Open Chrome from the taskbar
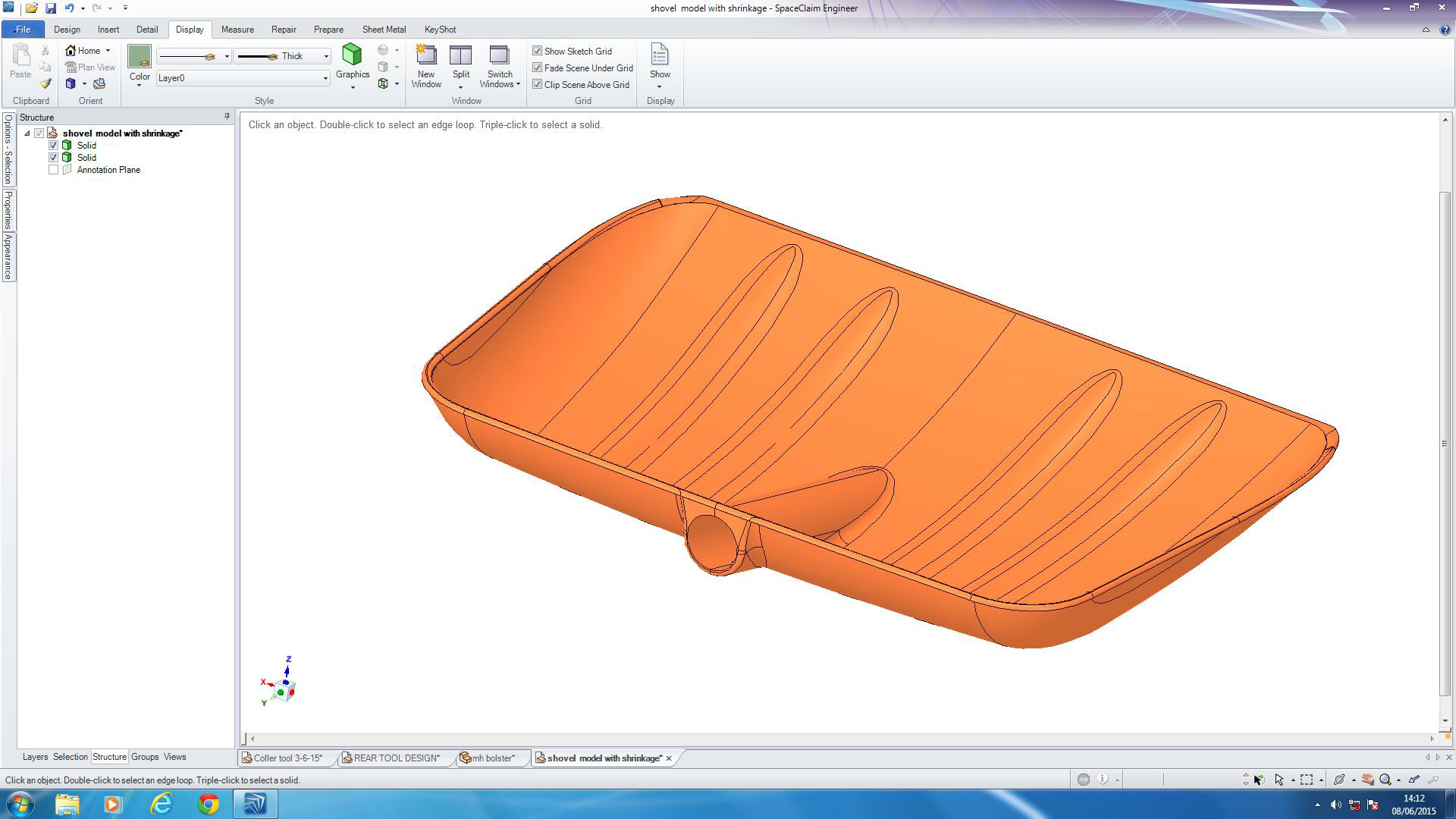Image resolution: width=1456 pixels, height=819 pixels. 209,804
